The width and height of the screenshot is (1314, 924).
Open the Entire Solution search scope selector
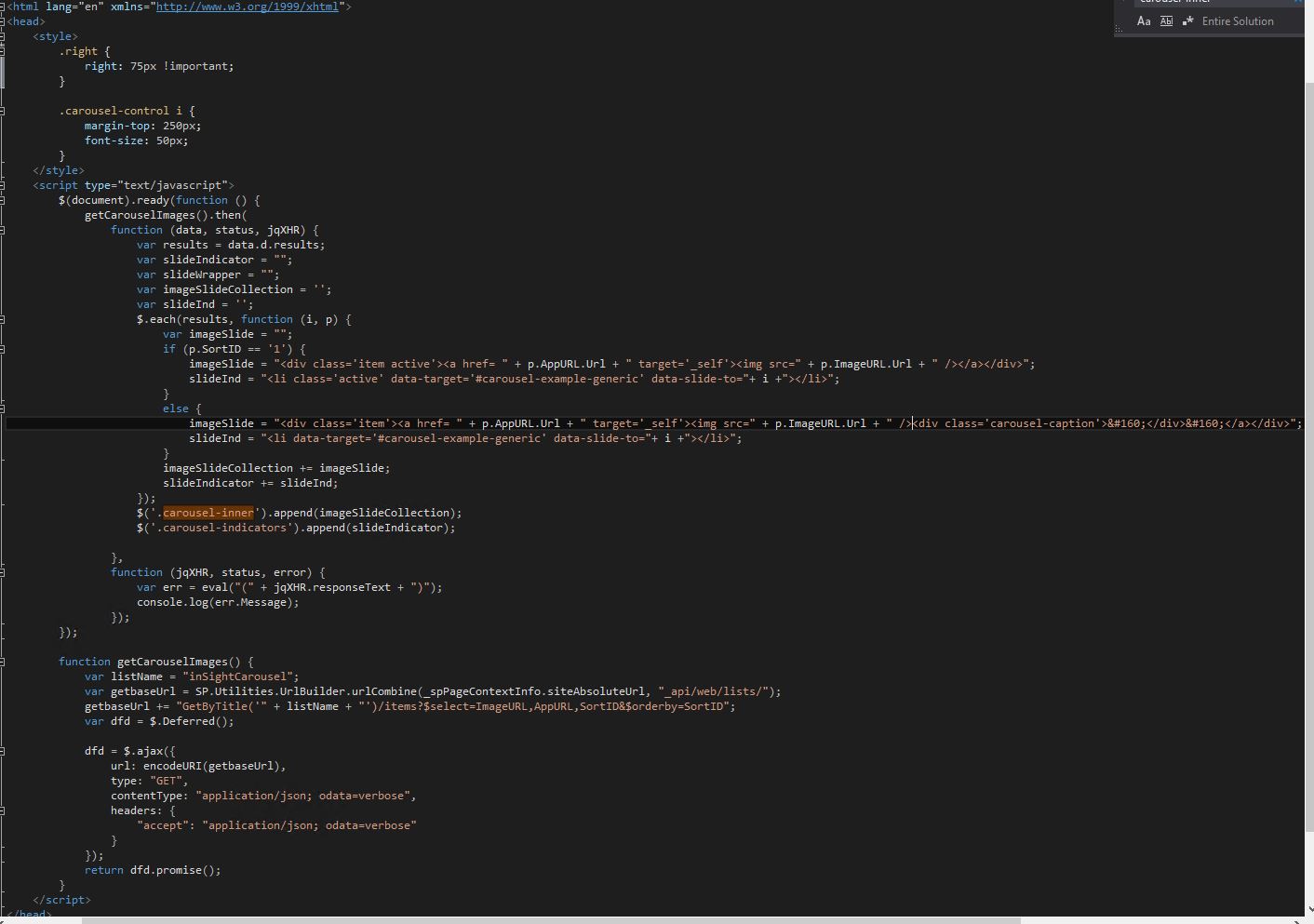[x=1239, y=20]
